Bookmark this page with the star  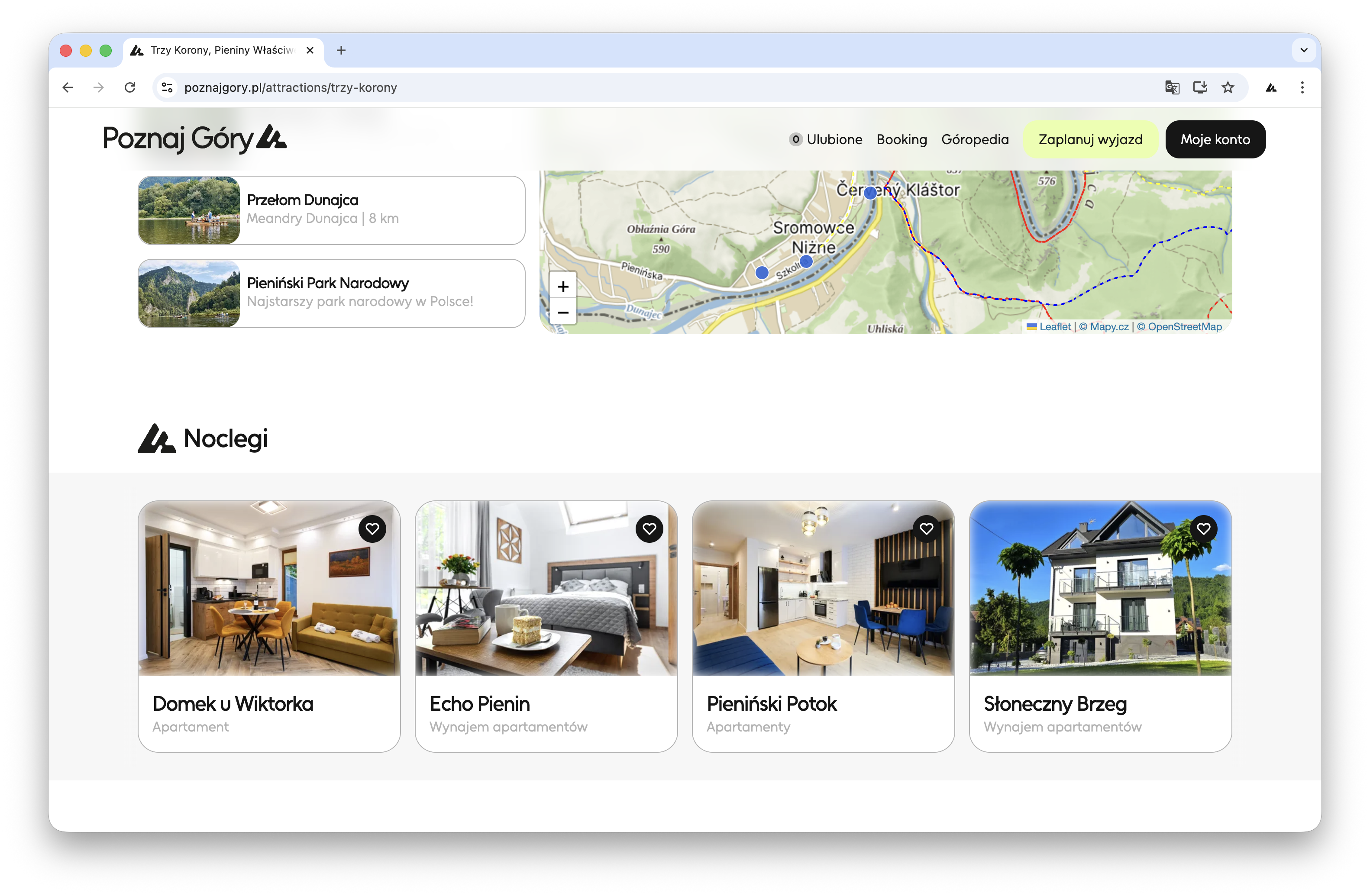(1228, 87)
